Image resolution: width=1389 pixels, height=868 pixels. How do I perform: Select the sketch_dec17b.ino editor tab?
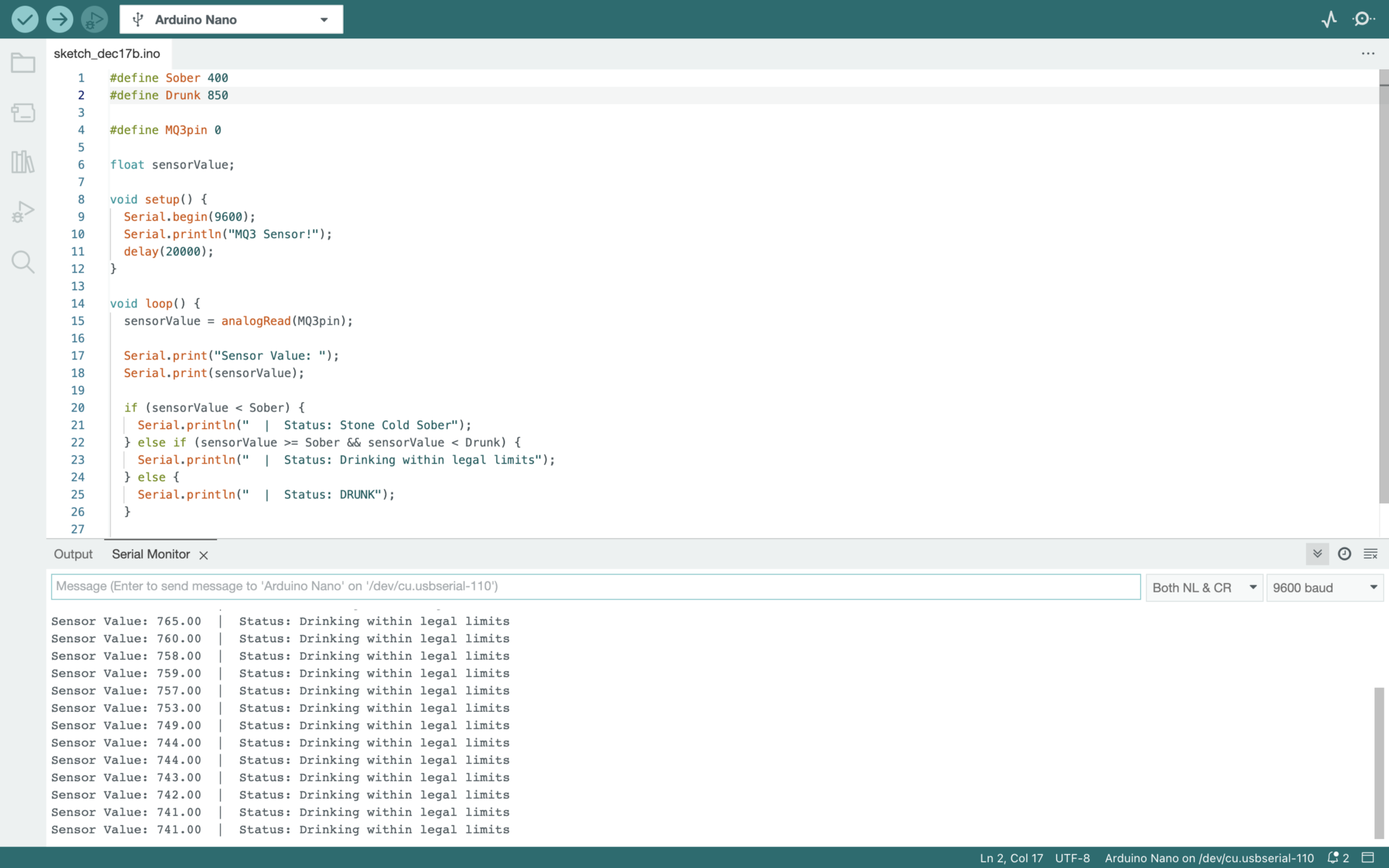click(107, 54)
